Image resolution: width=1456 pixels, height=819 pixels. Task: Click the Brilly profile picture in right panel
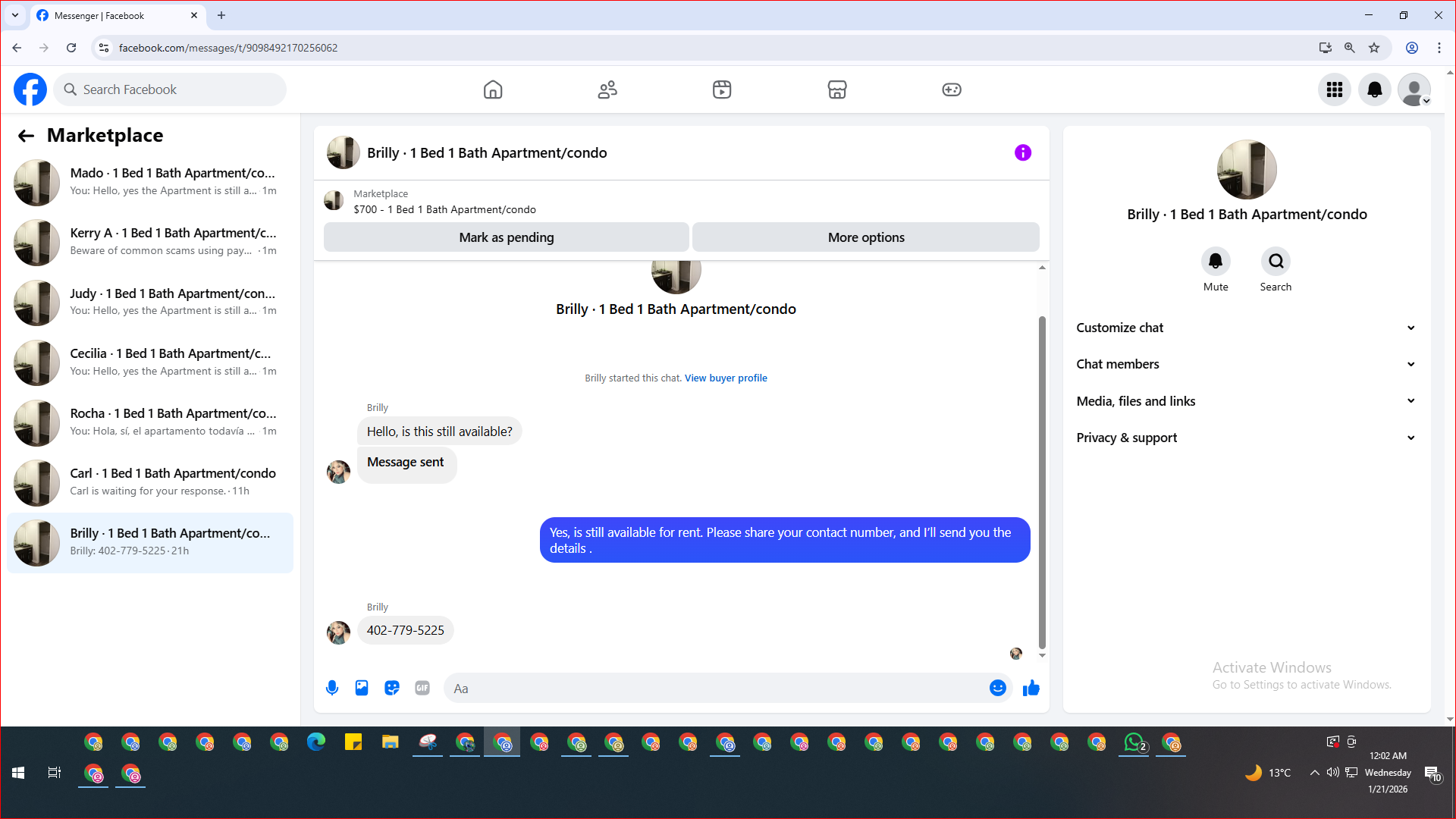pyautogui.click(x=1247, y=169)
